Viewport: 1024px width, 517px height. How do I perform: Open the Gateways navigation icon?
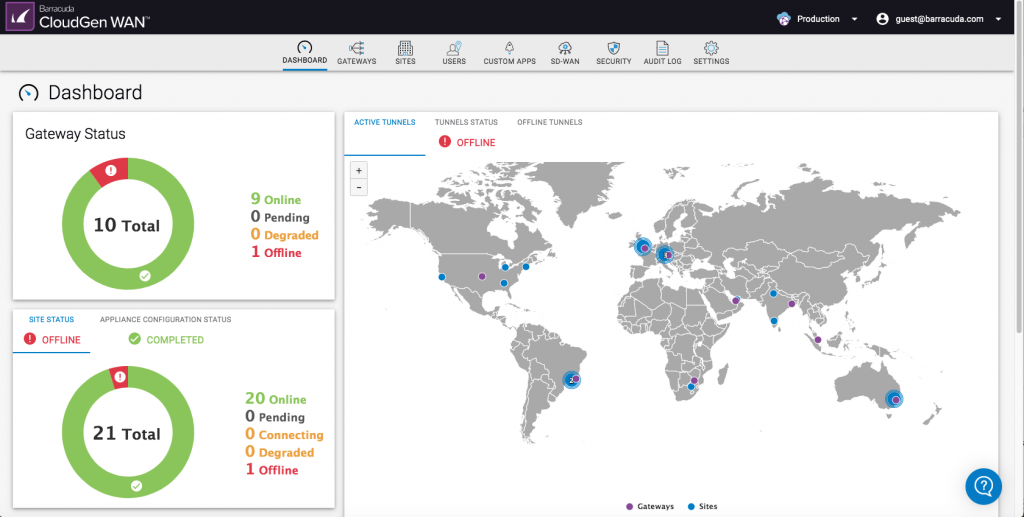[x=357, y=48]
